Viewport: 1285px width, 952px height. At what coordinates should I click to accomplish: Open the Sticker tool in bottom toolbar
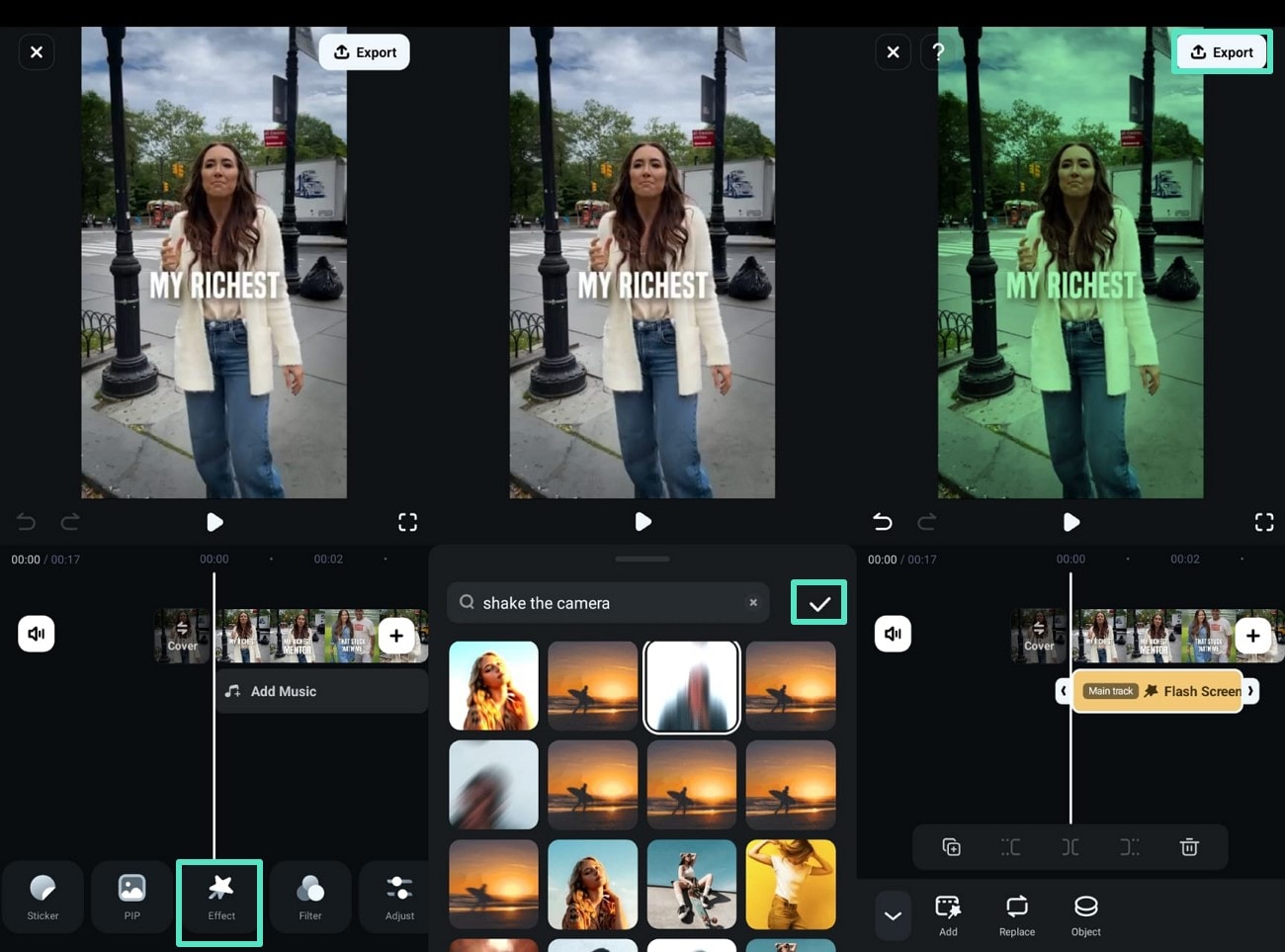tap(43, 898)
